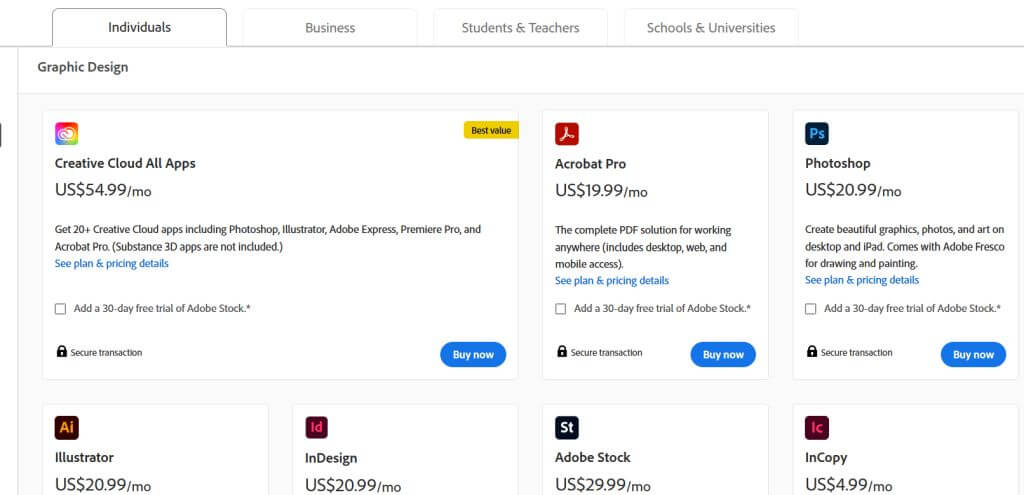Buy Creative Cloud All Apps now

(x=473, y=354)
